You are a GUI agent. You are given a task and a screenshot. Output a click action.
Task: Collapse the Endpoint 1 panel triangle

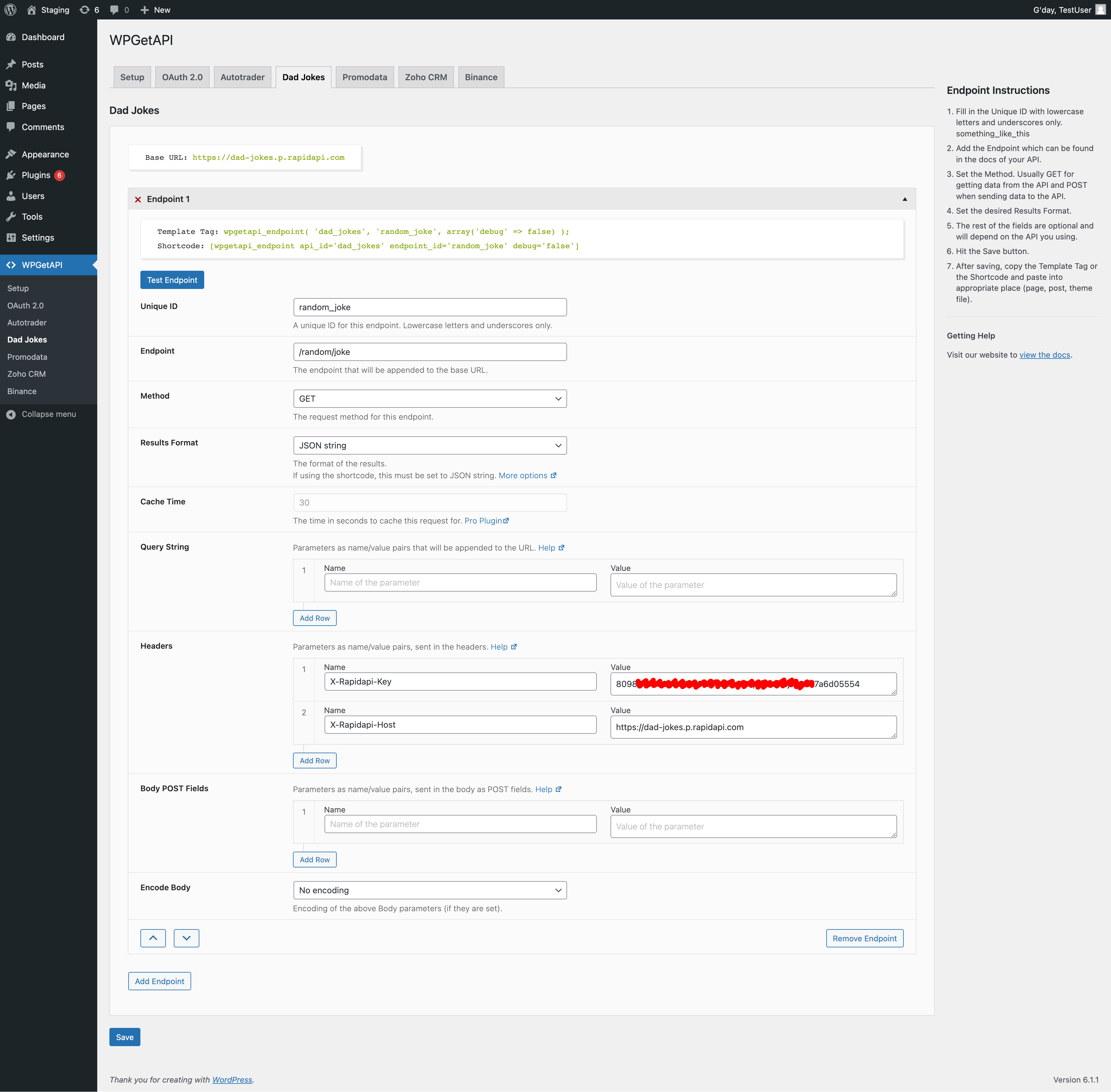(x=905, y=199)
